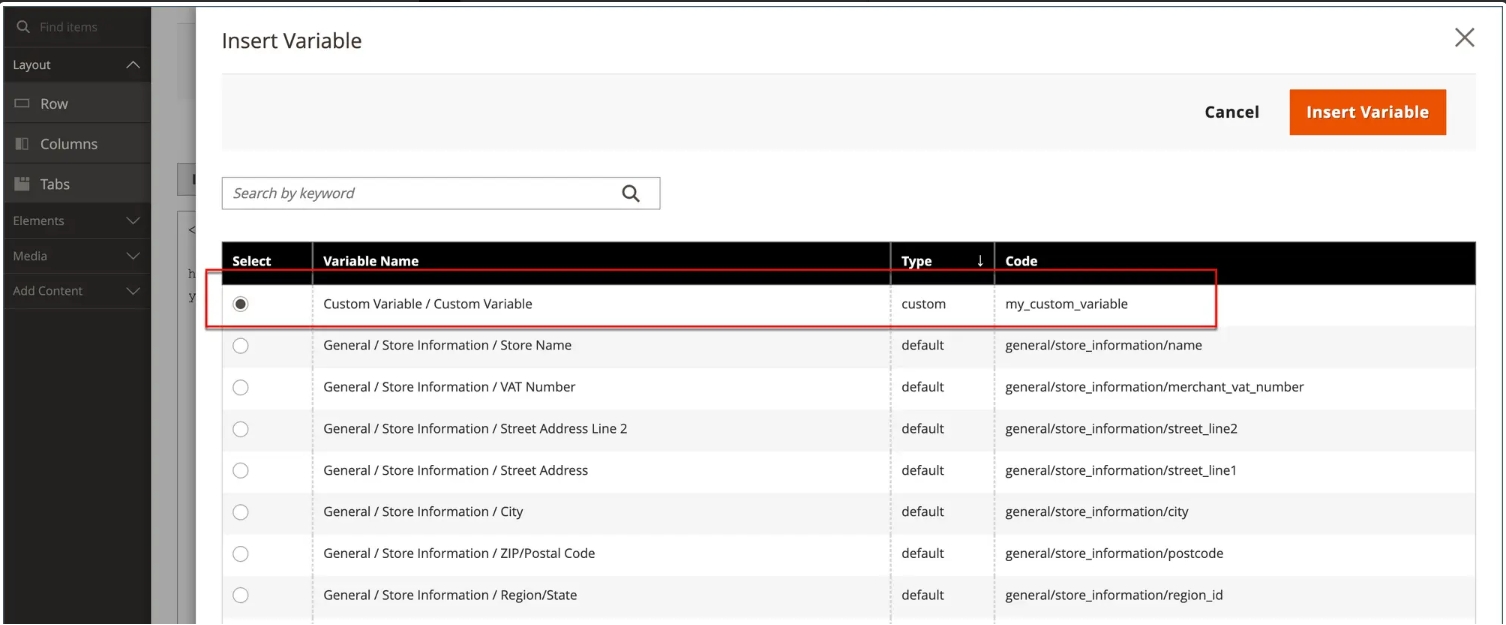
Task: Click the Insert Variable dialog title
Action: 292,41
